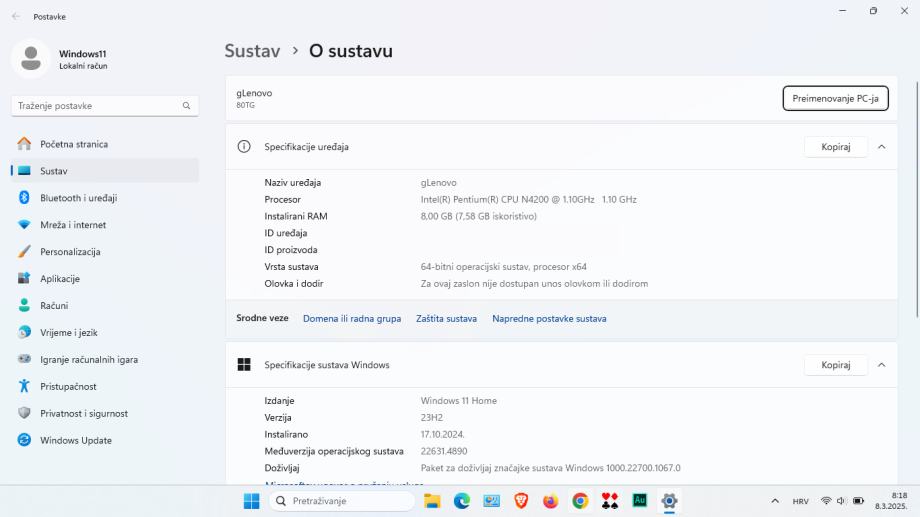Click the Bluetooth icon in the sidebar
The height and width of the screenshot is (517, 920).
(x=24, y=198)
